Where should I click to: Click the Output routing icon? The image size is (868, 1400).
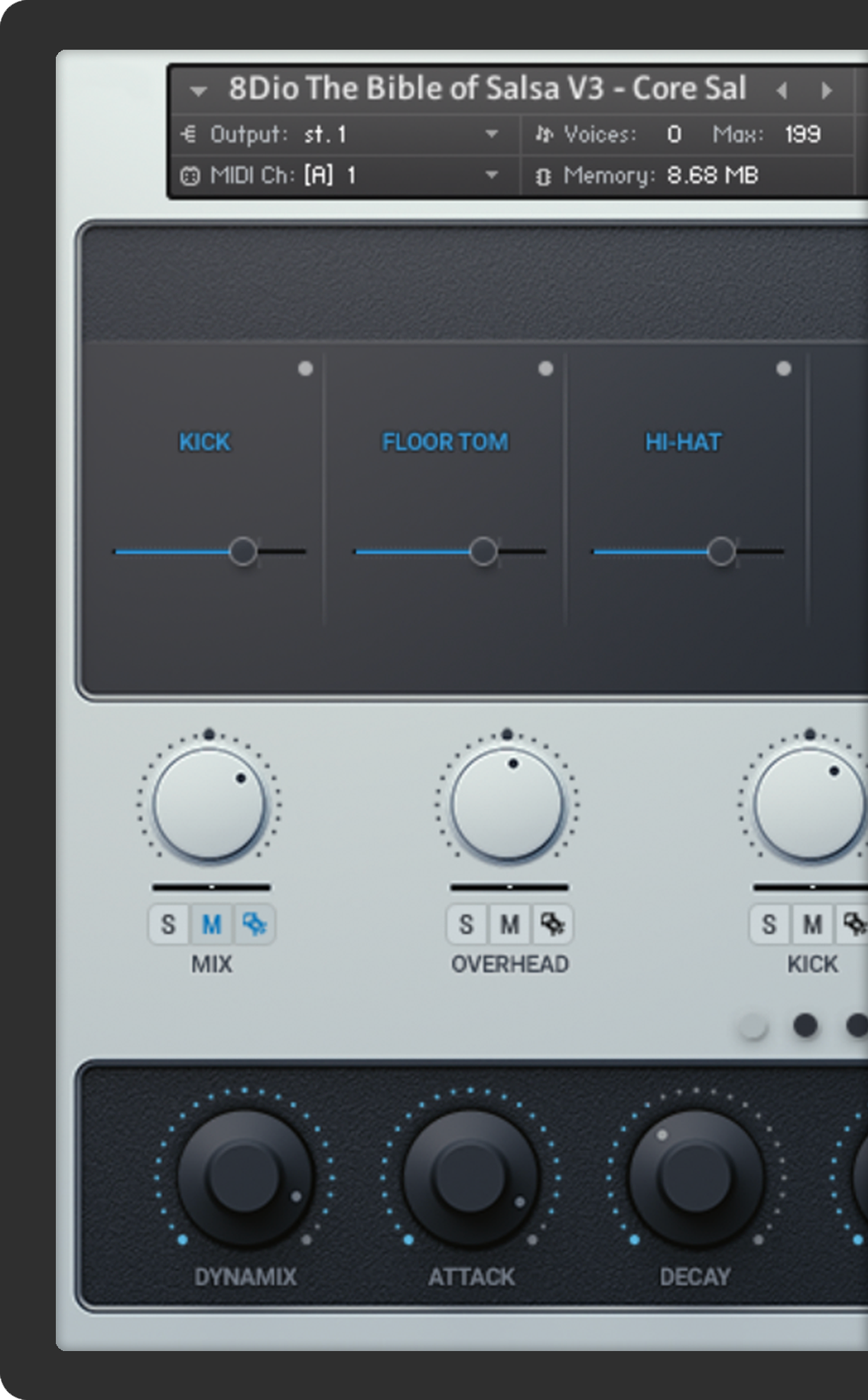[x=189, y=135]
